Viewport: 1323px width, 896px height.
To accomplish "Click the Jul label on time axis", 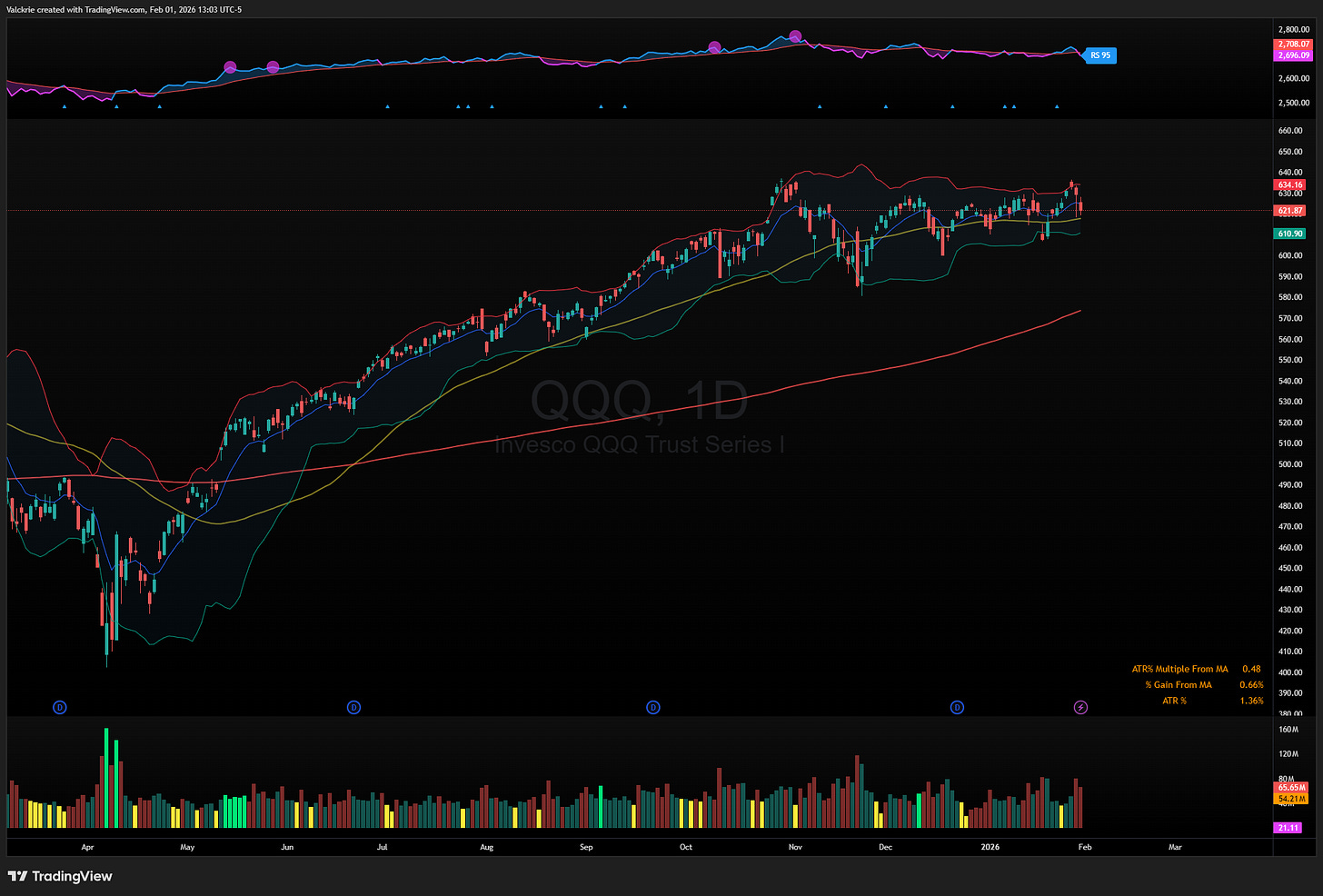I will coord(382,847).
